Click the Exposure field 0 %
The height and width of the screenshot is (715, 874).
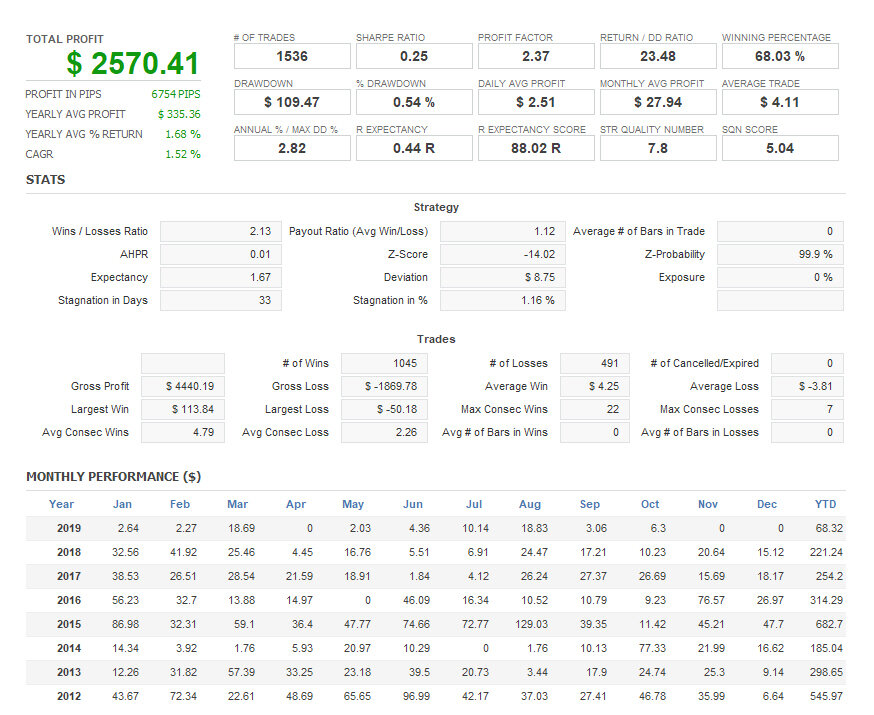[780, 278]
